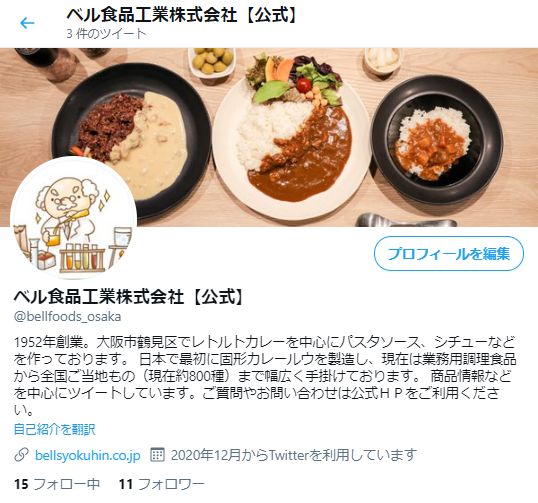
Task: View the 15 フォロー中 following list
Action: 57,484
